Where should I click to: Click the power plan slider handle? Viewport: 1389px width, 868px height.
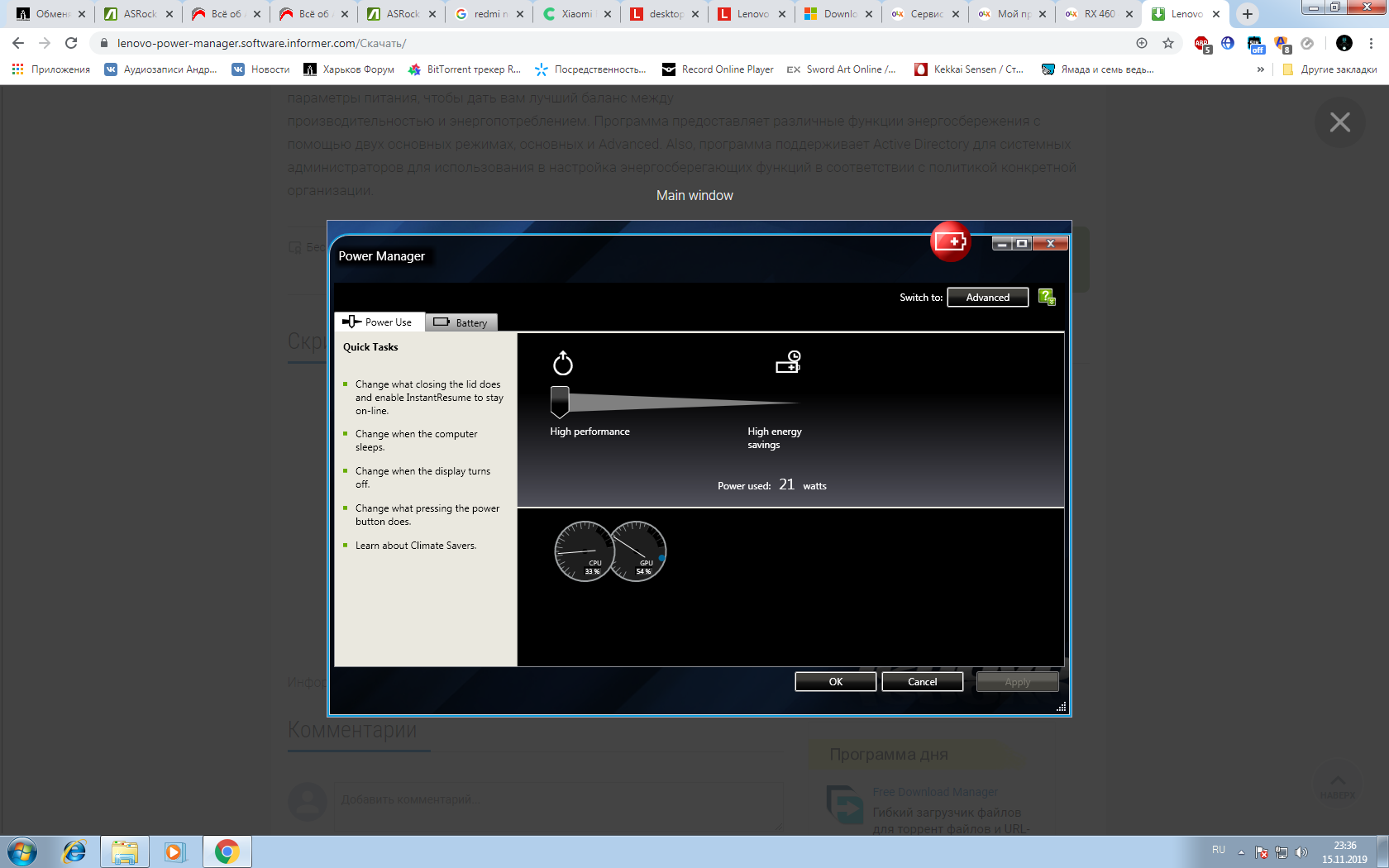(560, 402)
